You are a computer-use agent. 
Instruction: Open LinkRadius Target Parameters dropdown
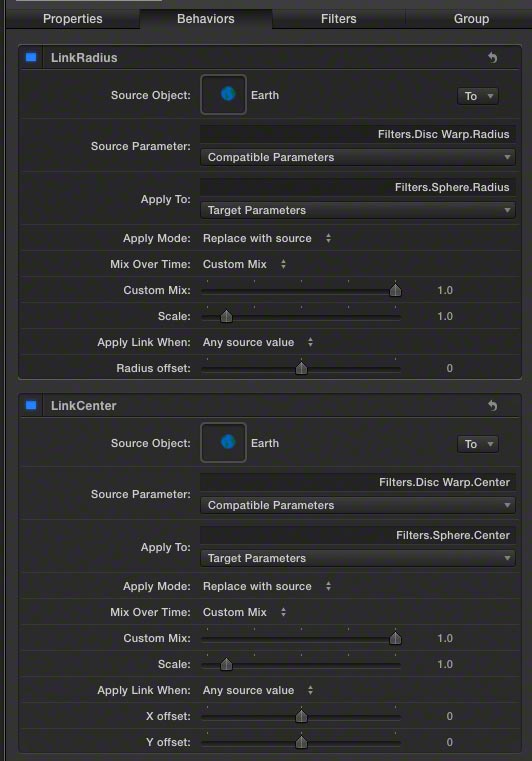358,210
